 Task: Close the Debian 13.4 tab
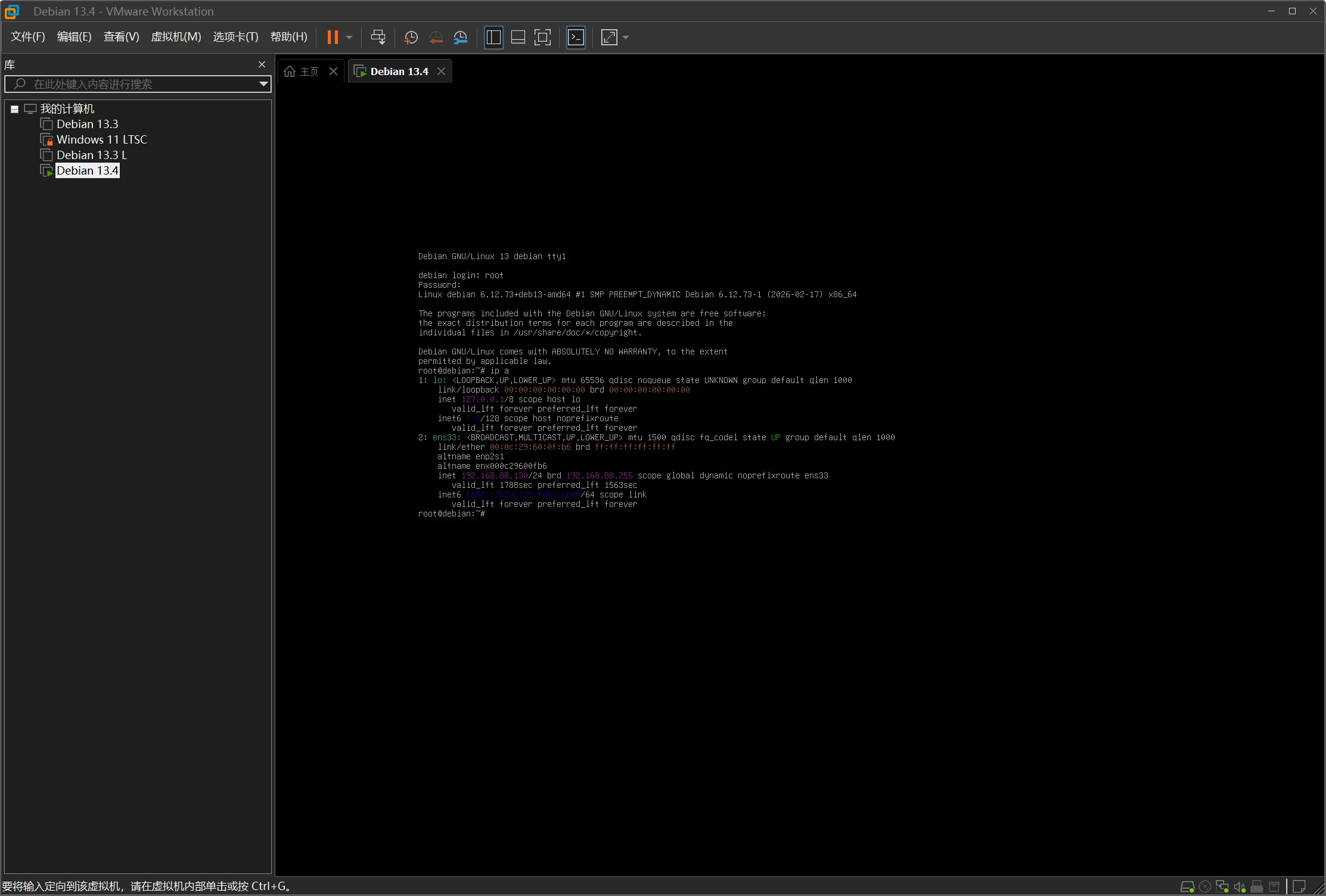tap(441, 71)
